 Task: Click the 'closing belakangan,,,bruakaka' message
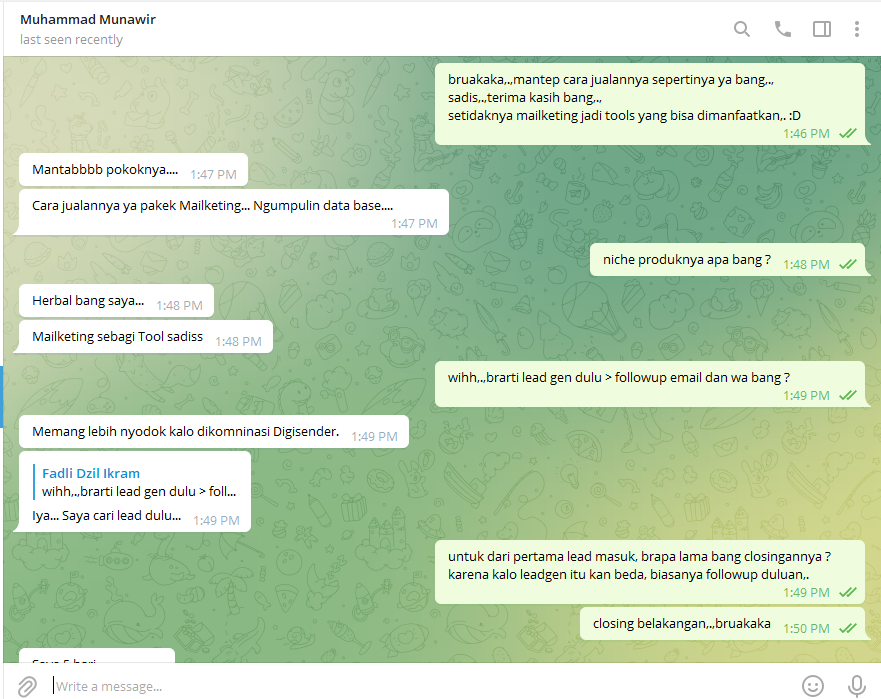pyautogui.click(x=681, y=624)
